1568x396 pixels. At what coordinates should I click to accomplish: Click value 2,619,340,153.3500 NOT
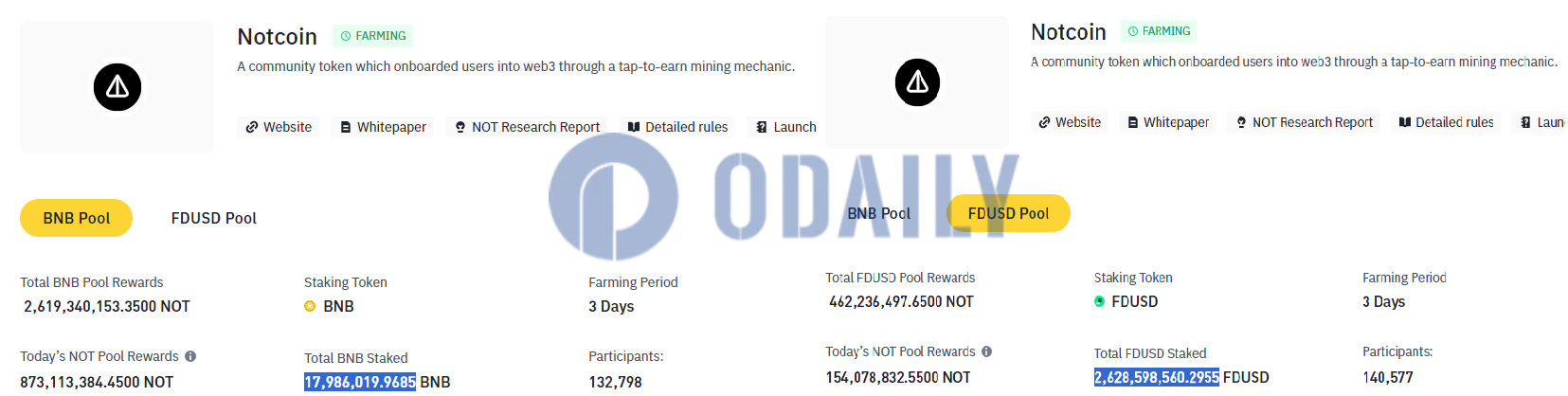pos(107,306)
